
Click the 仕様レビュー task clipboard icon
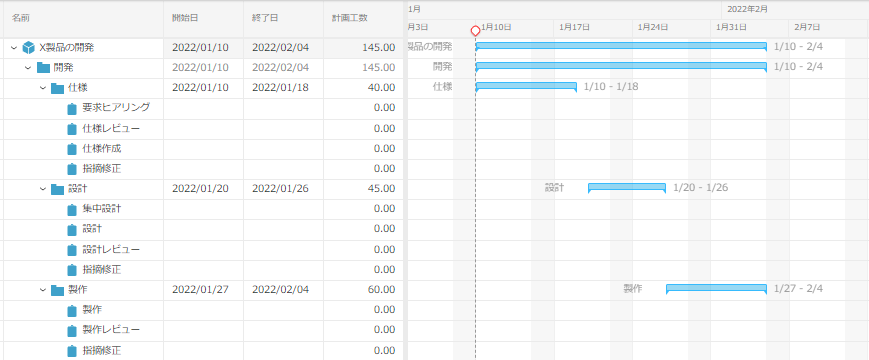click(x=71, y=128)
